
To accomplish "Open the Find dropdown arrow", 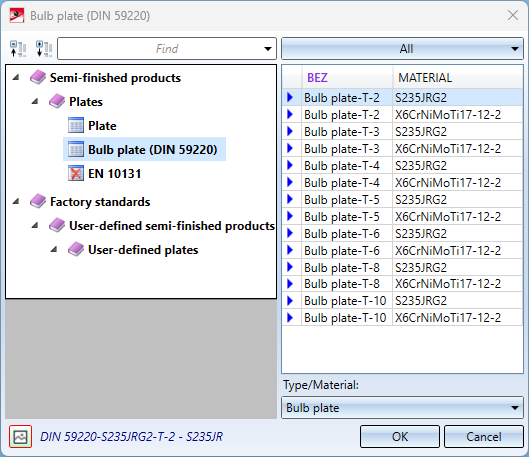I will [x=268, y=49].
